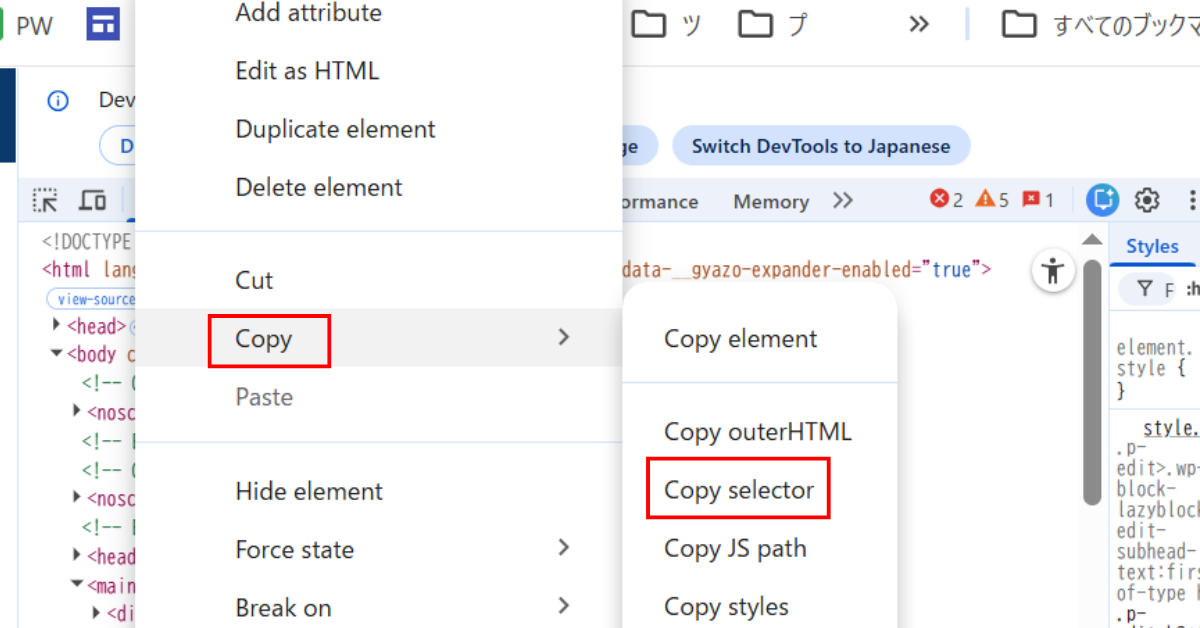Activate the inspect element picker tool
The height and width of the screenshot is (628, 1200).
point(46,200)
